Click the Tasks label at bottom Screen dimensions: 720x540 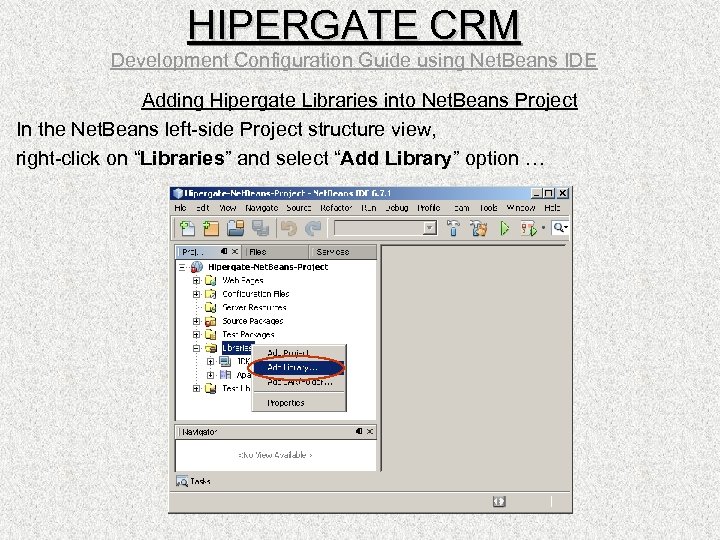tap(200, 481)
